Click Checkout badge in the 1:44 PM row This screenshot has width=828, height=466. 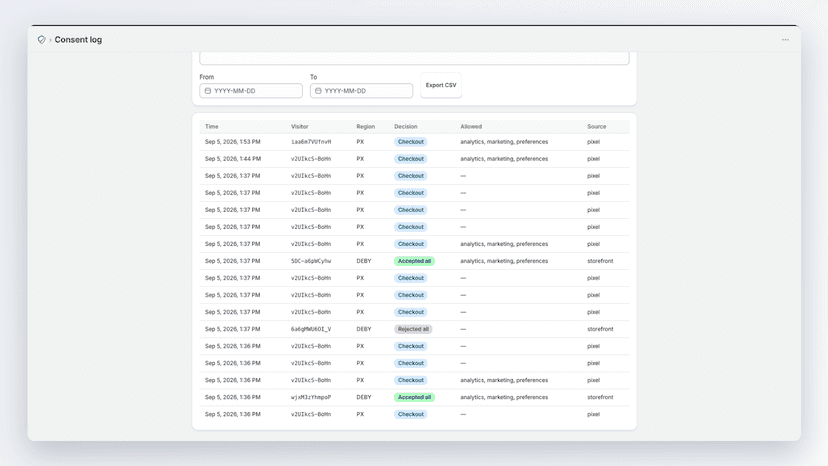point(411,159)
